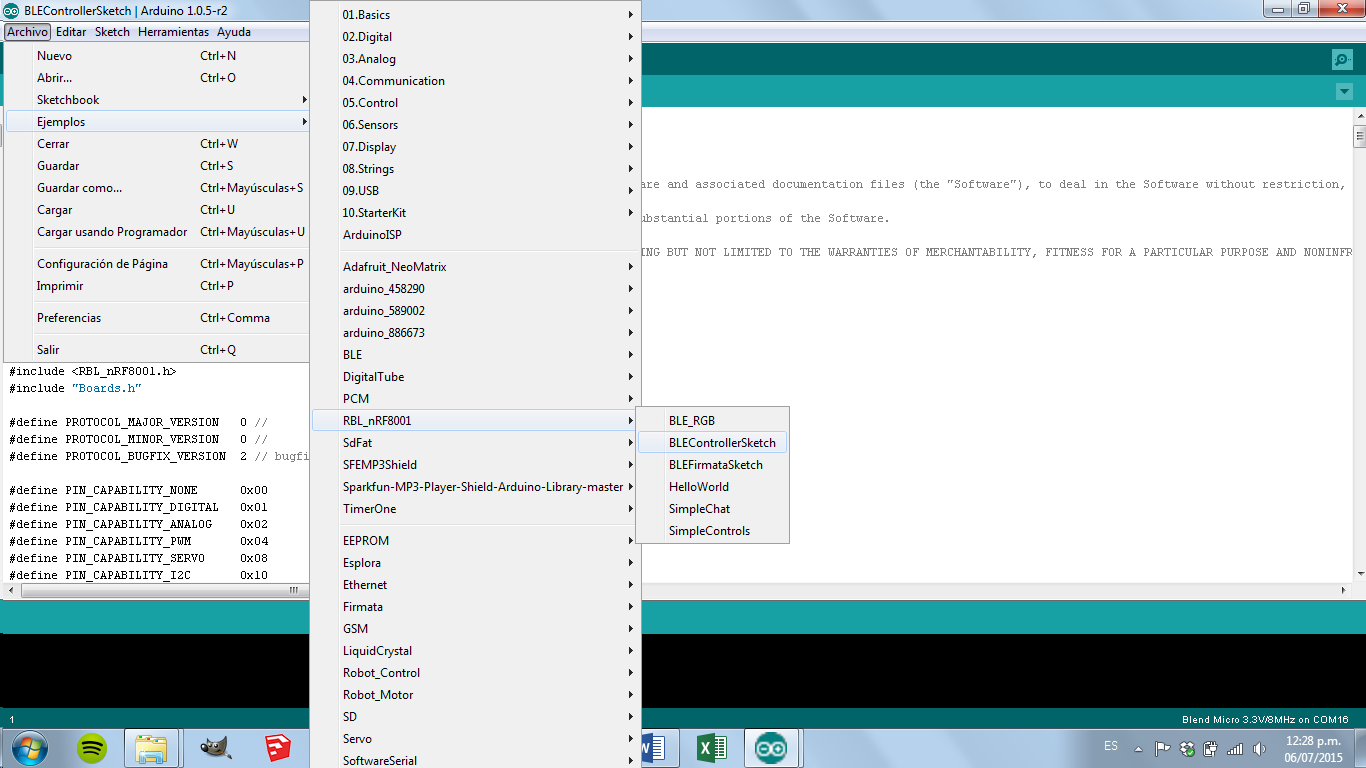Expand Sparkfun-MP3-Player-Shield library examples
Image resolution: width=1366 pixels, height=768 pixels.
tap(476, 487)
